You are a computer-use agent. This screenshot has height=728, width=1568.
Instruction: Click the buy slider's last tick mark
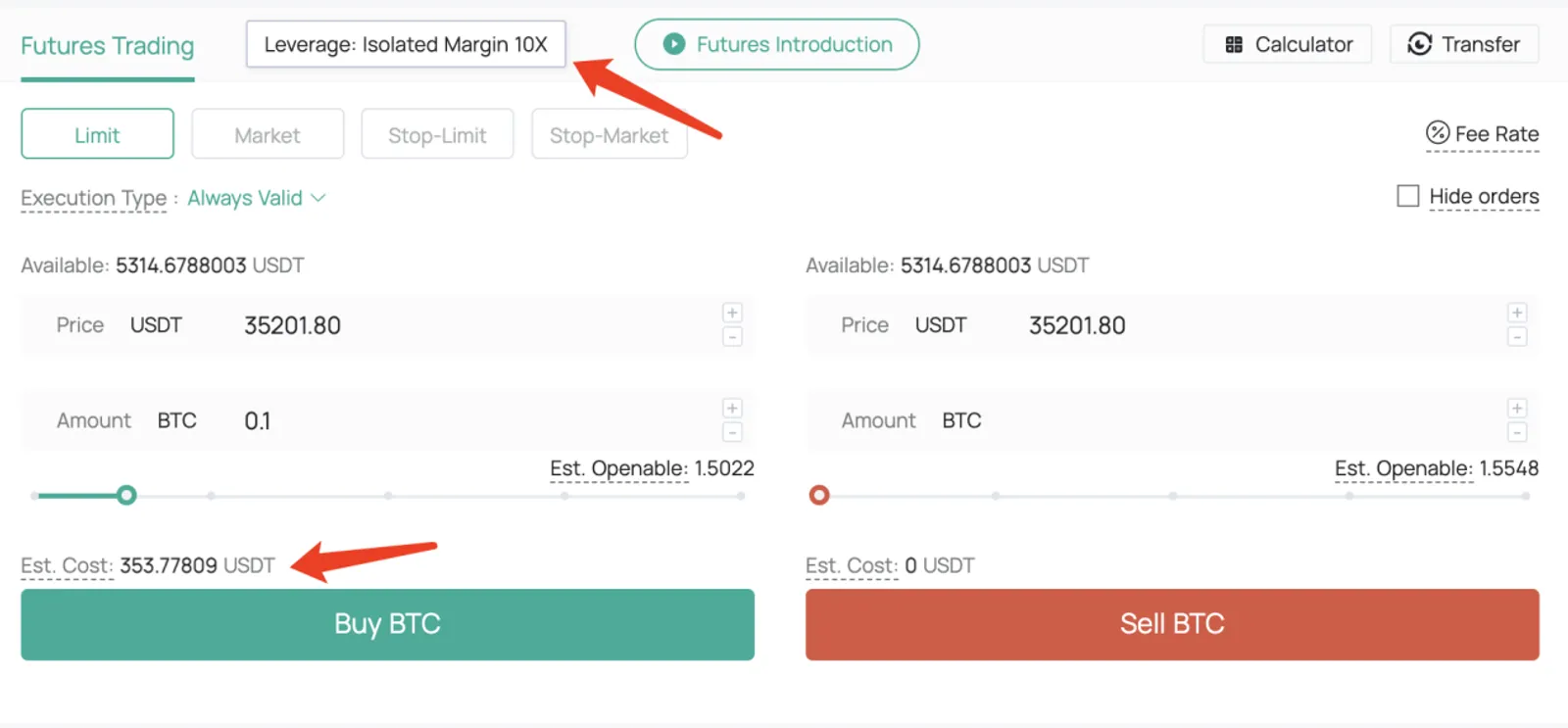[741, 496]
